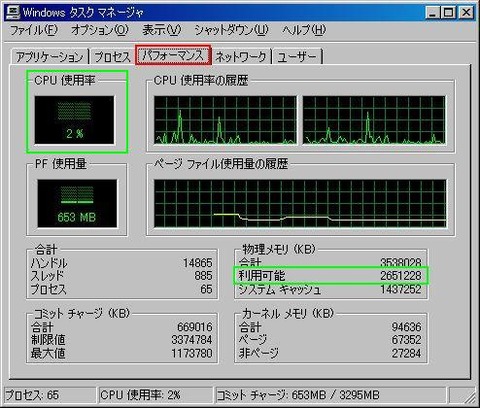The image size is (480, 408).
Task: Click the 制限値 label
Action: [48, 340]
